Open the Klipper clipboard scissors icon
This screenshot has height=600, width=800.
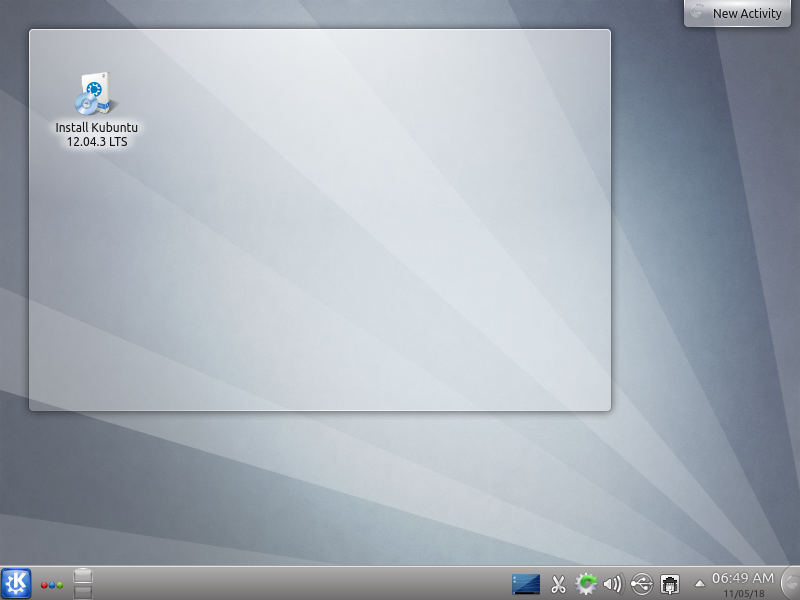click(559, 584)
